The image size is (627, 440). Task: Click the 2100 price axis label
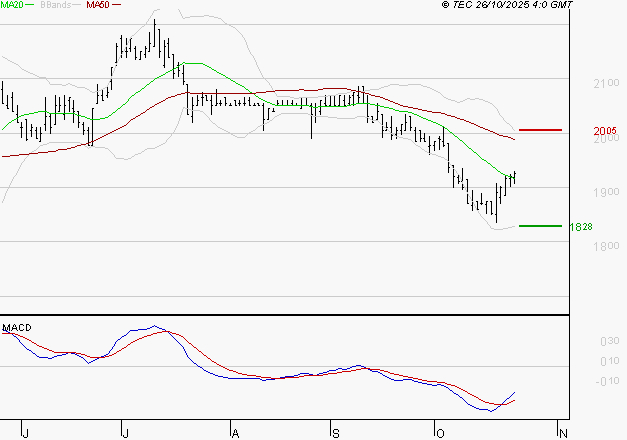point(606,83)
